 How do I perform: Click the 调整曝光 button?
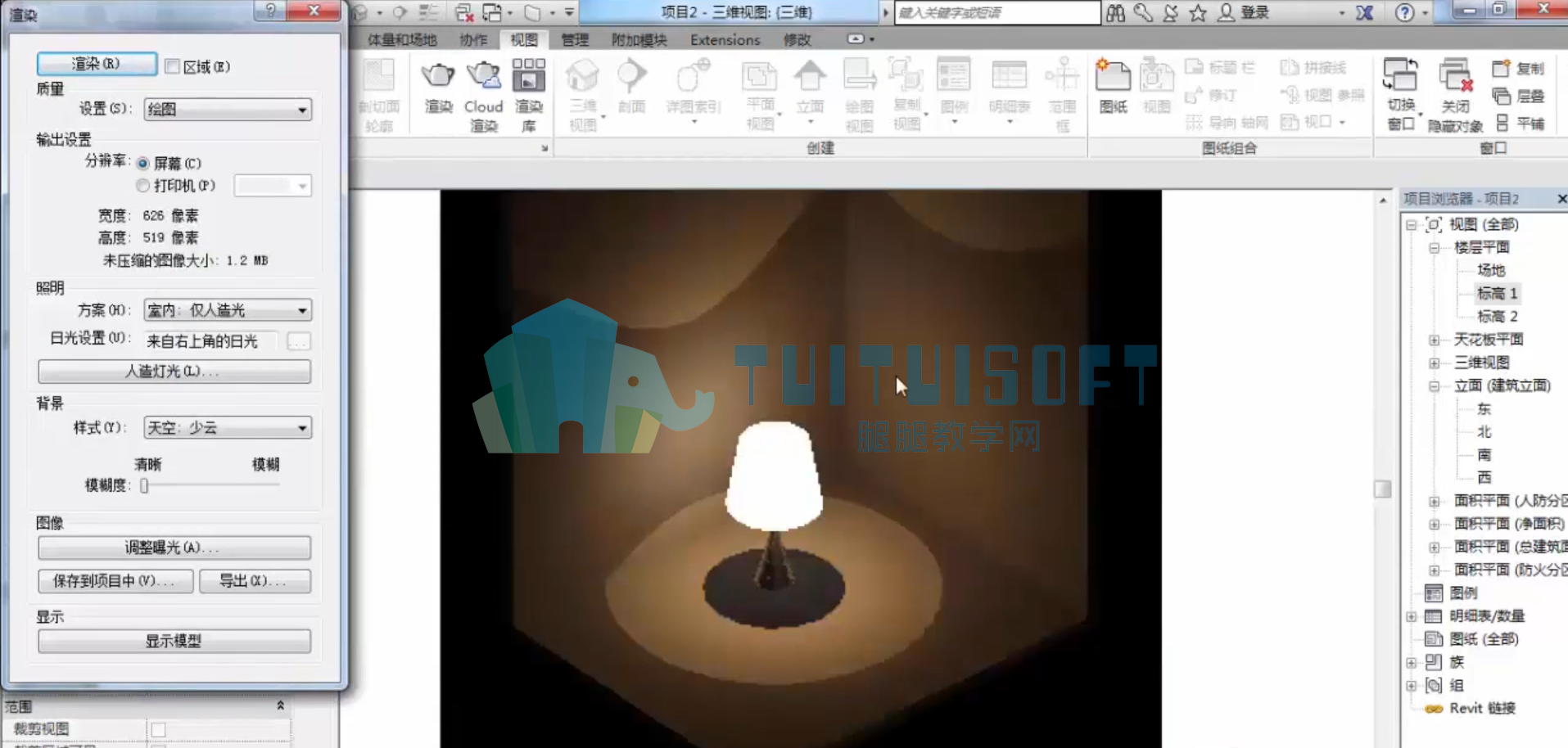pyautogui.click(x=174, y=547)
